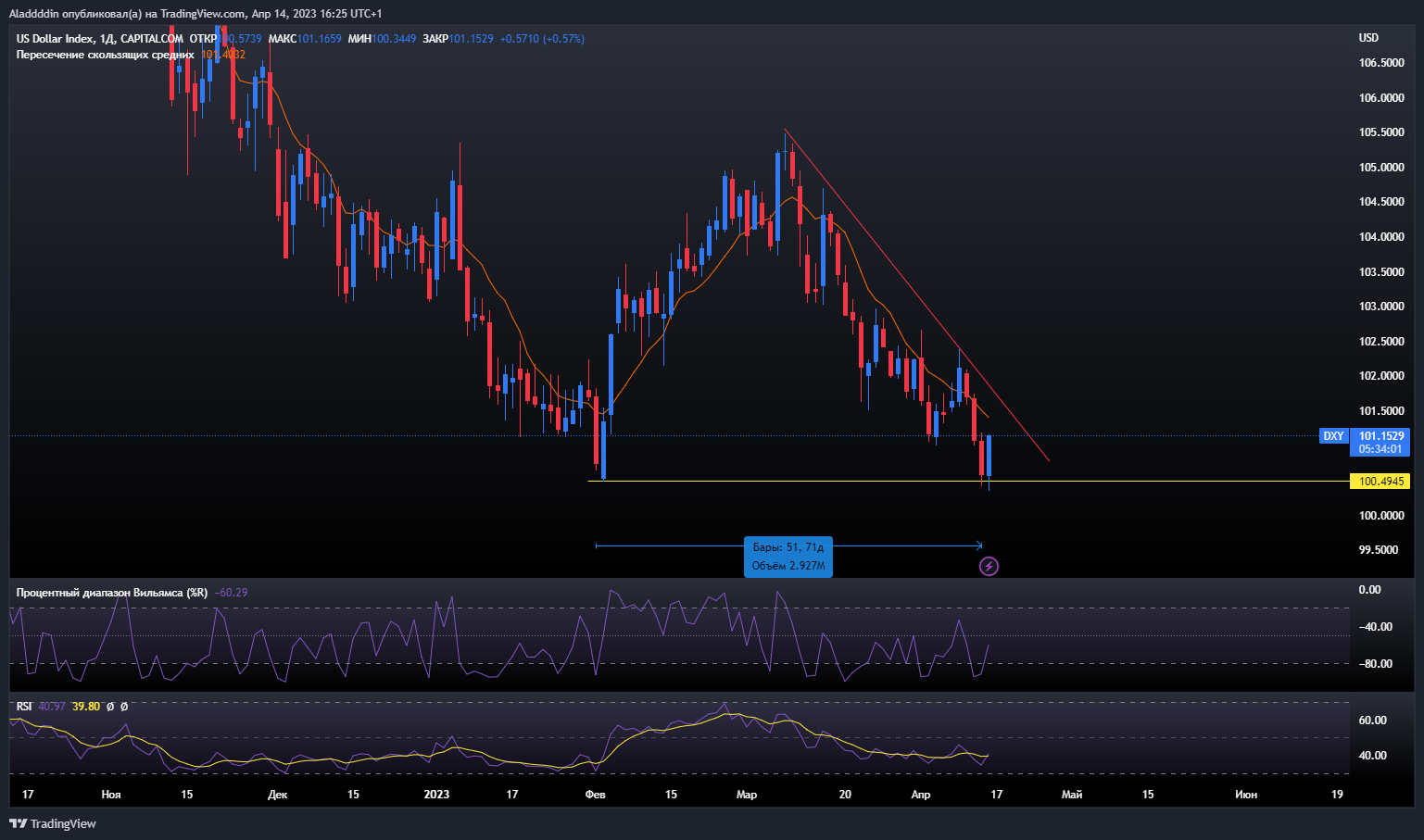Click the -40.00 Williams scale label
This screenshot has width=1424, height=840.
(1375, 627)
